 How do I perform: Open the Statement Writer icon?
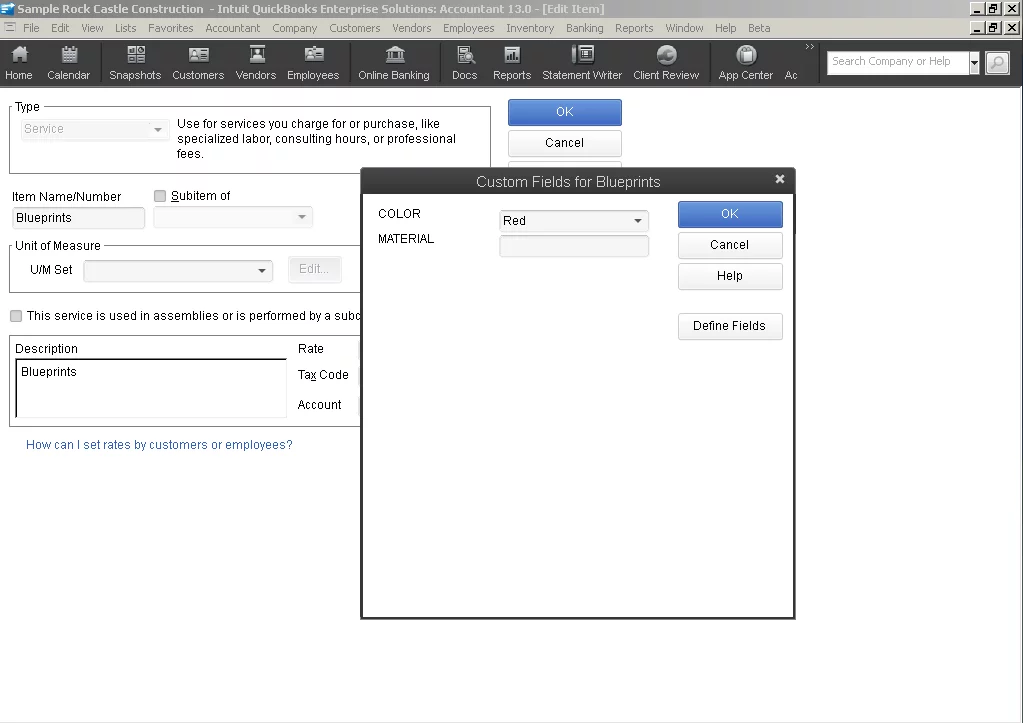coord(582,62)
